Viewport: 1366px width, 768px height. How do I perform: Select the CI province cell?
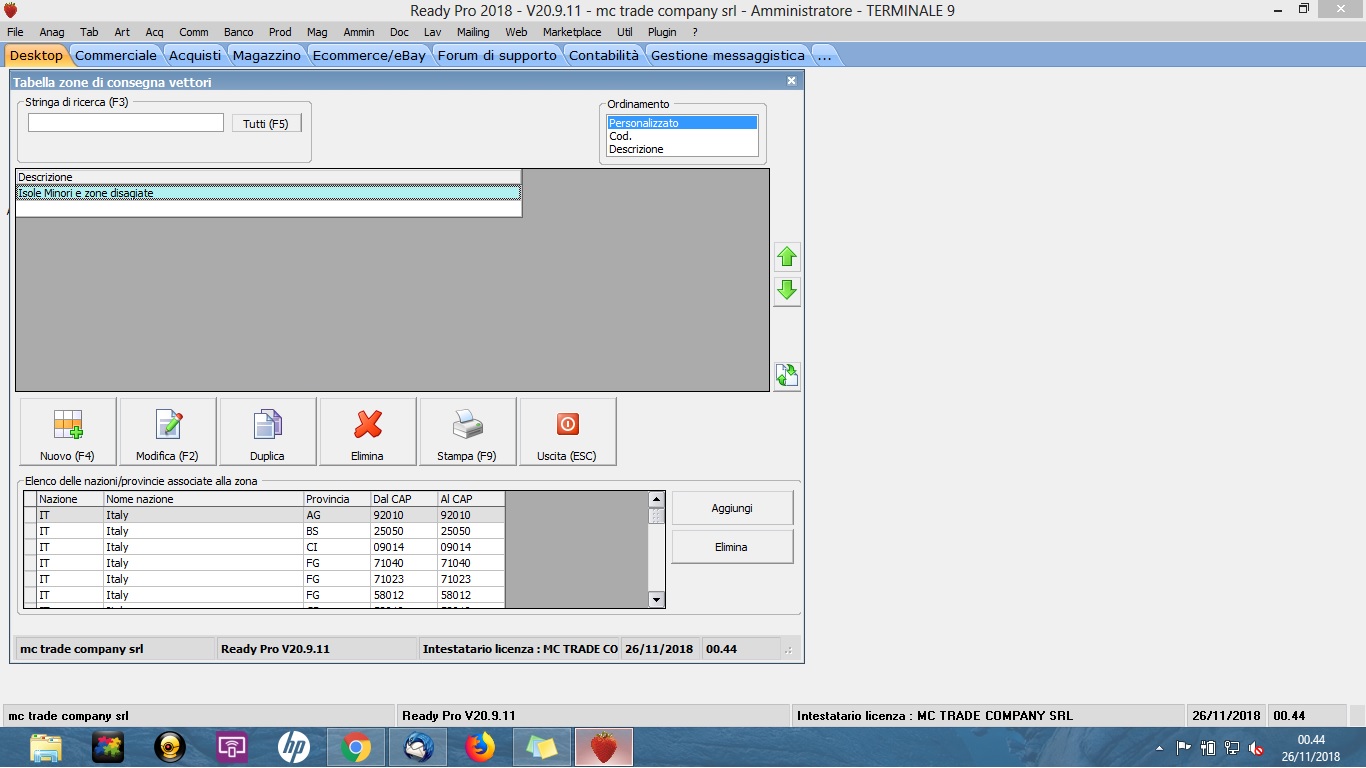337,547
